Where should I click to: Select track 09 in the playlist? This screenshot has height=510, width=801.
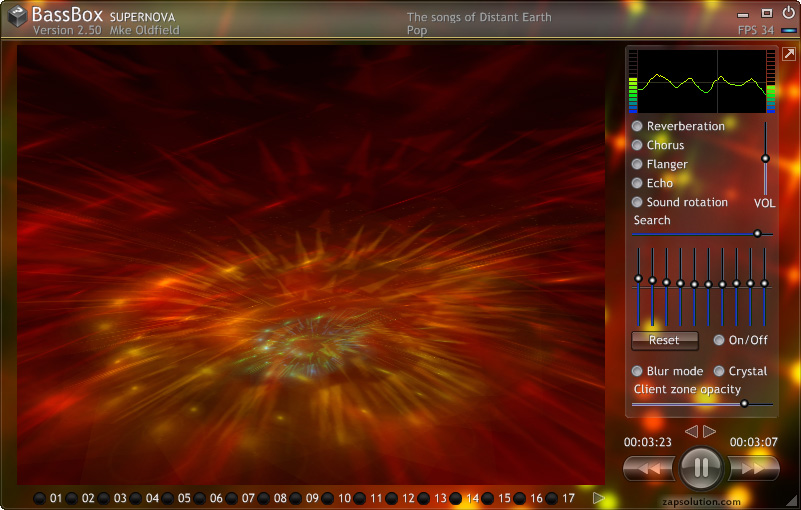[296, 498]
